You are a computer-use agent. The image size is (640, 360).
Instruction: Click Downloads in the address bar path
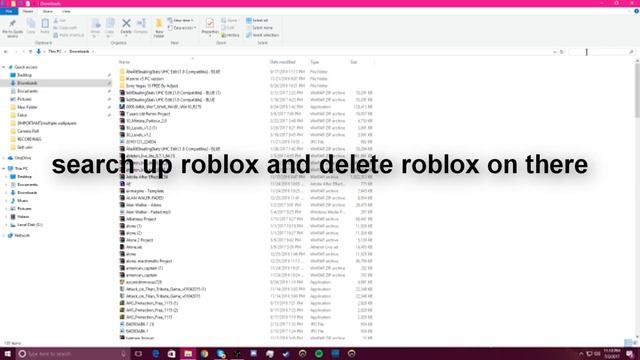pyautogui.click(x=79, y=52)
